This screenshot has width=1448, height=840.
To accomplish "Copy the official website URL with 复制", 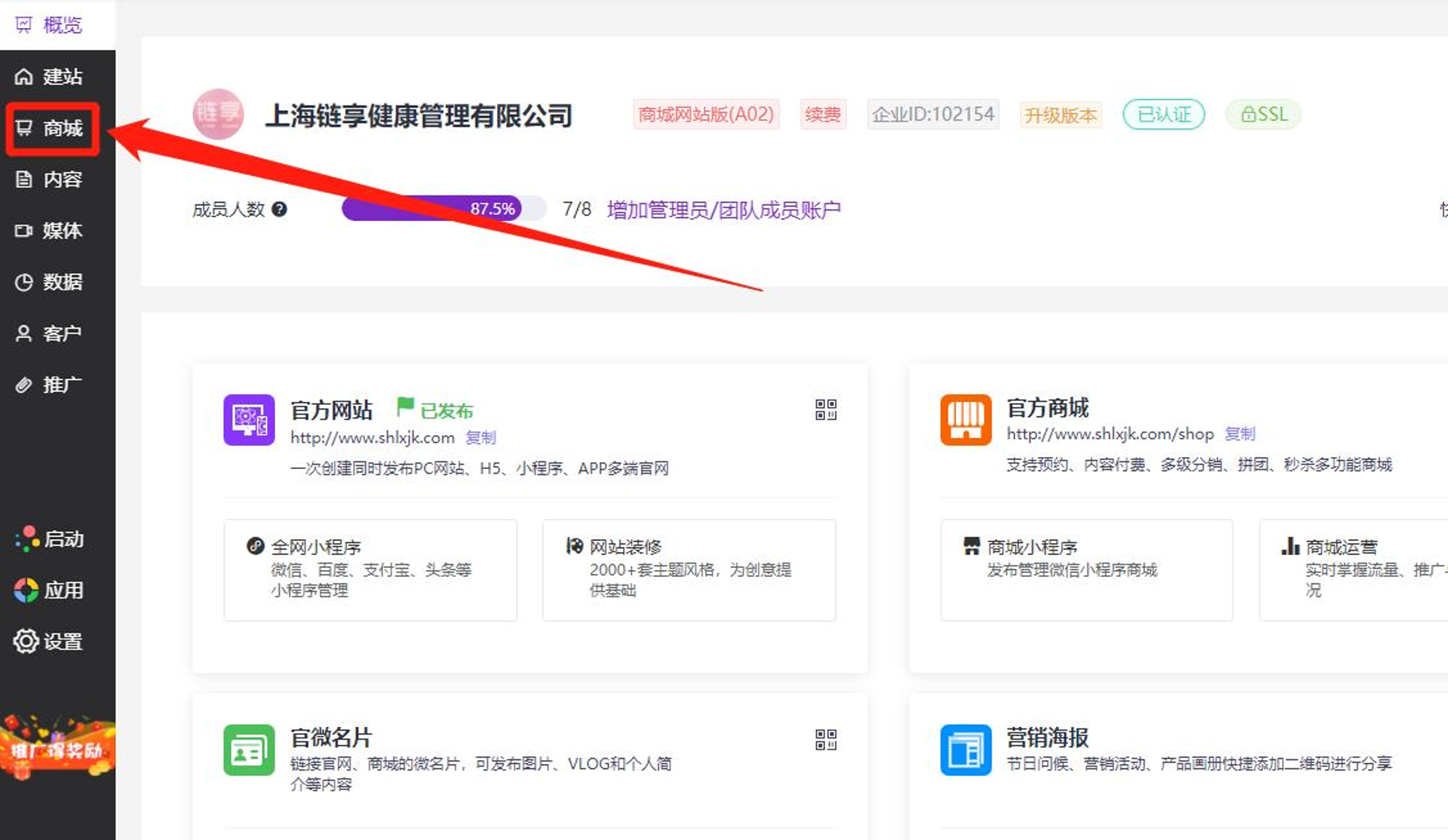I will click(481, 437).
